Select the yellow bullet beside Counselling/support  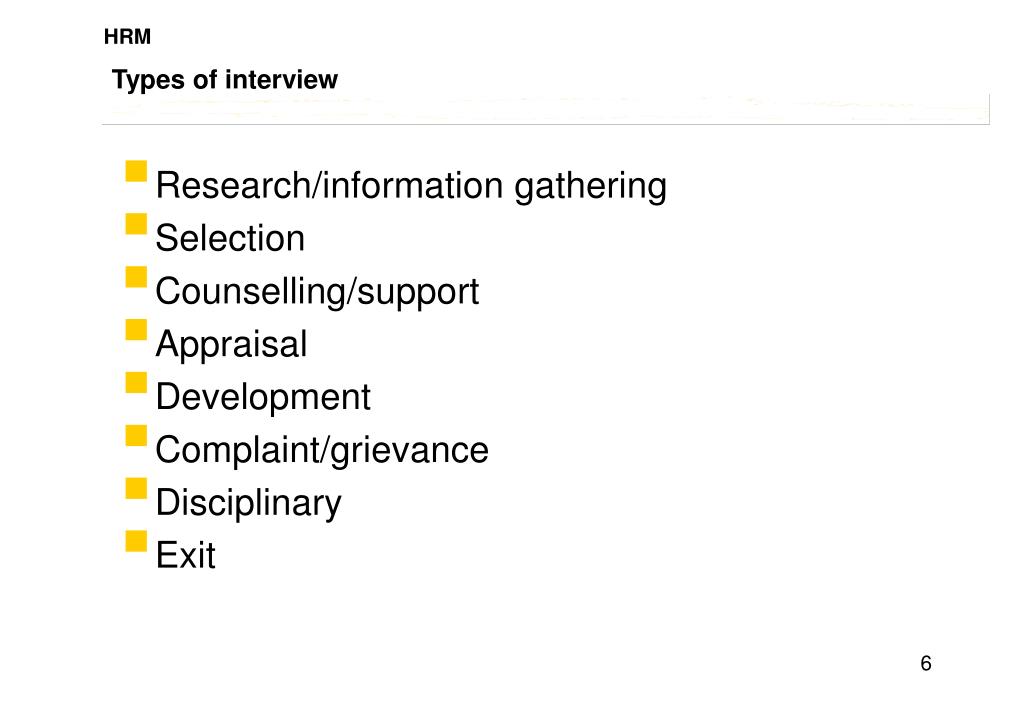(x=136, y=276)
